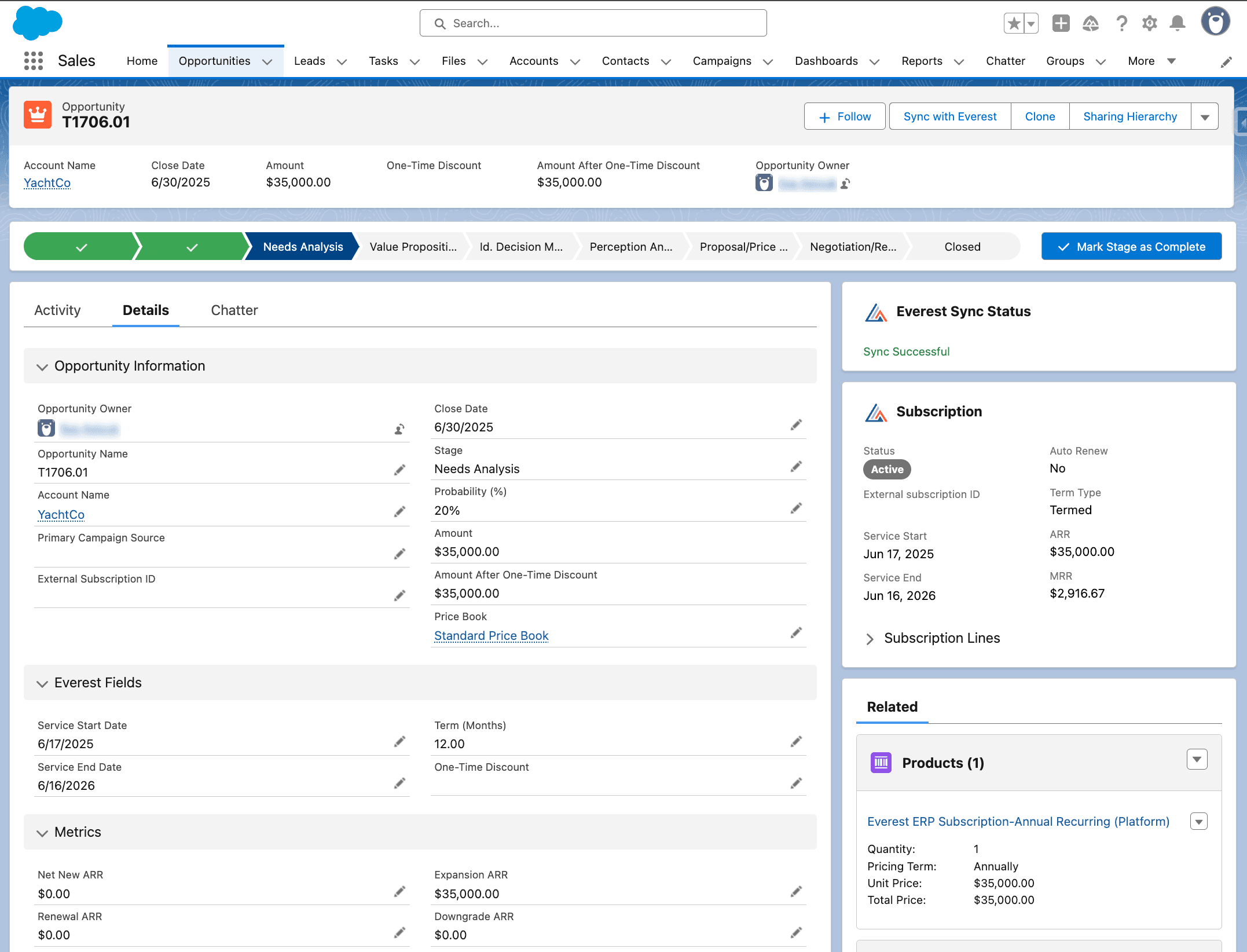Click the Salesforce cloud logo
The image size is (1247, 952).
tap(38, 23)
